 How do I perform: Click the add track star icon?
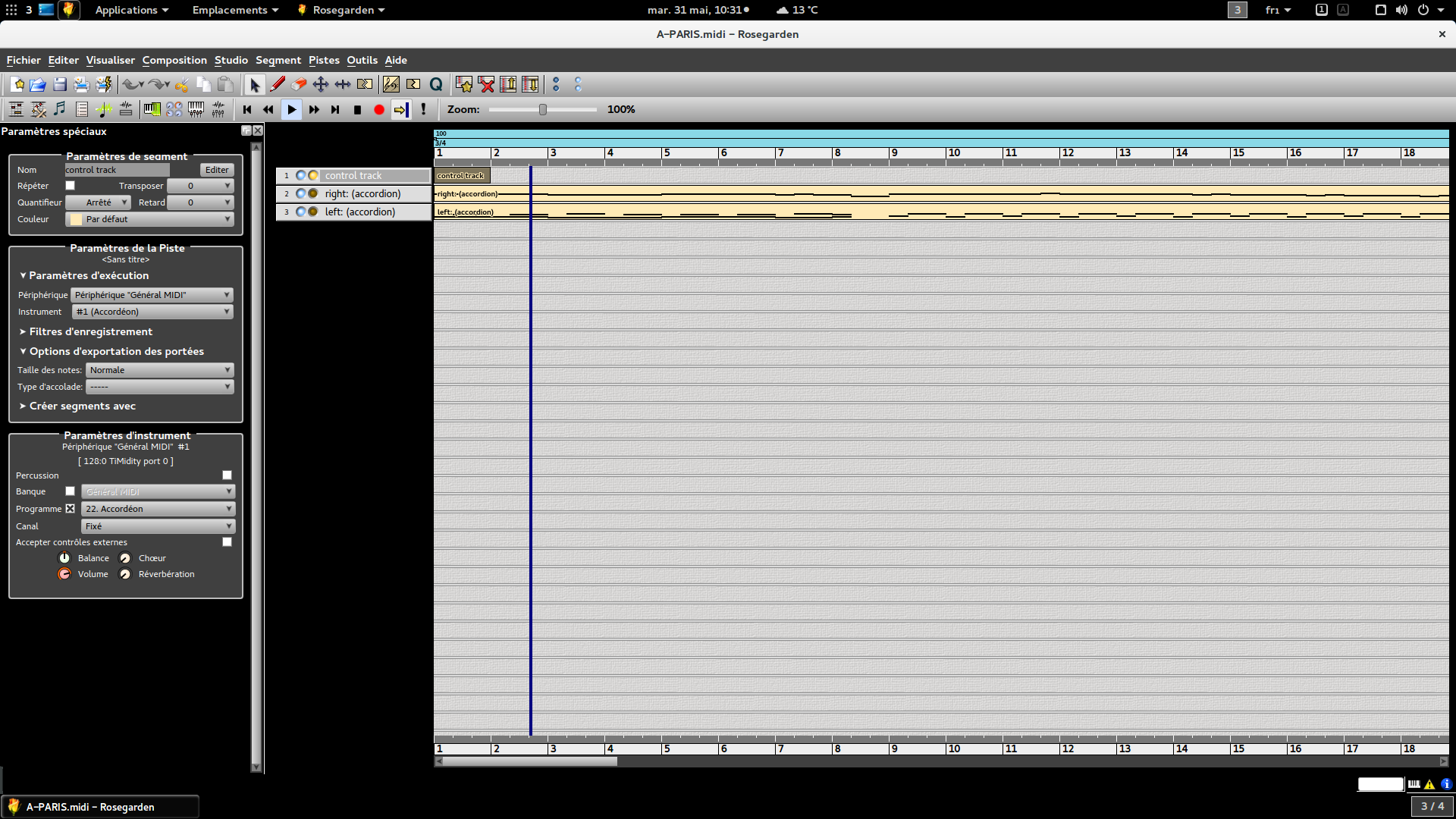pos(464,84)
